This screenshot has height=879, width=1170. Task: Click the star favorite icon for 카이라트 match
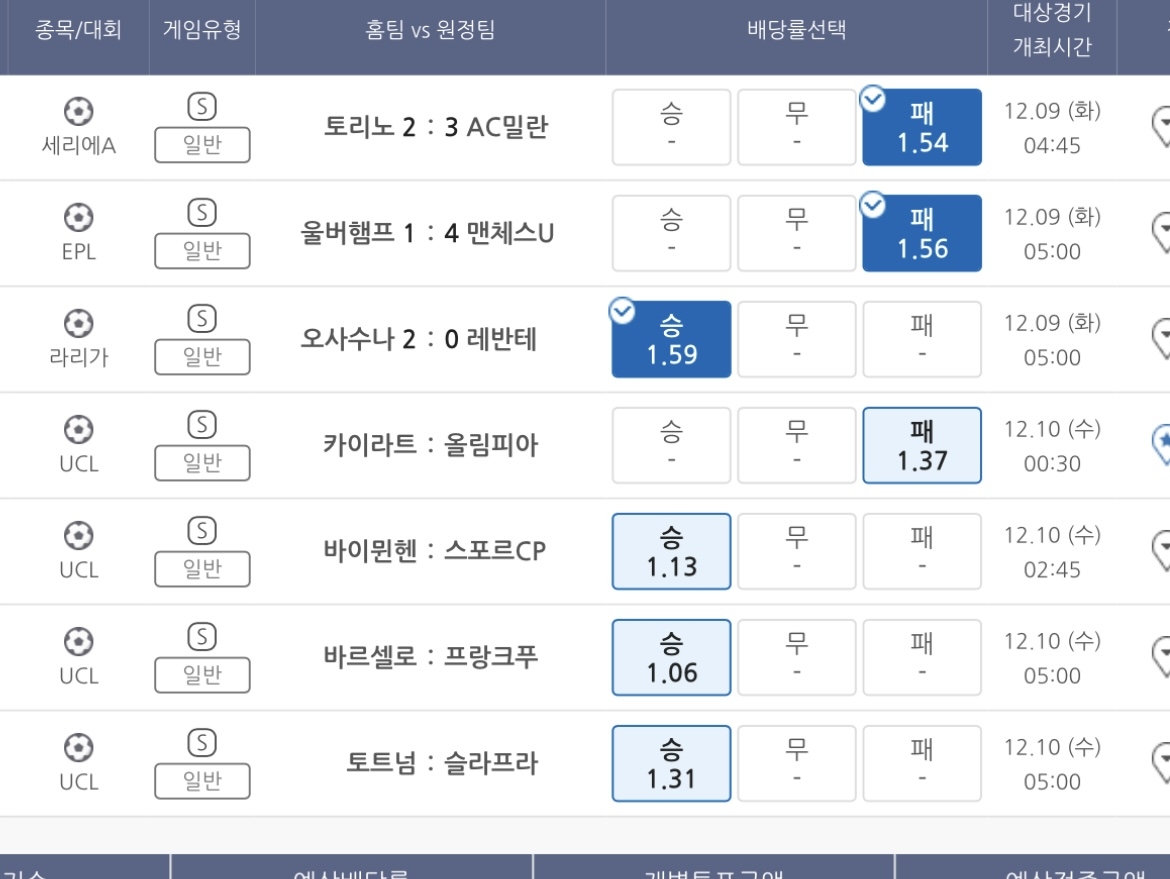[1162, 444]
